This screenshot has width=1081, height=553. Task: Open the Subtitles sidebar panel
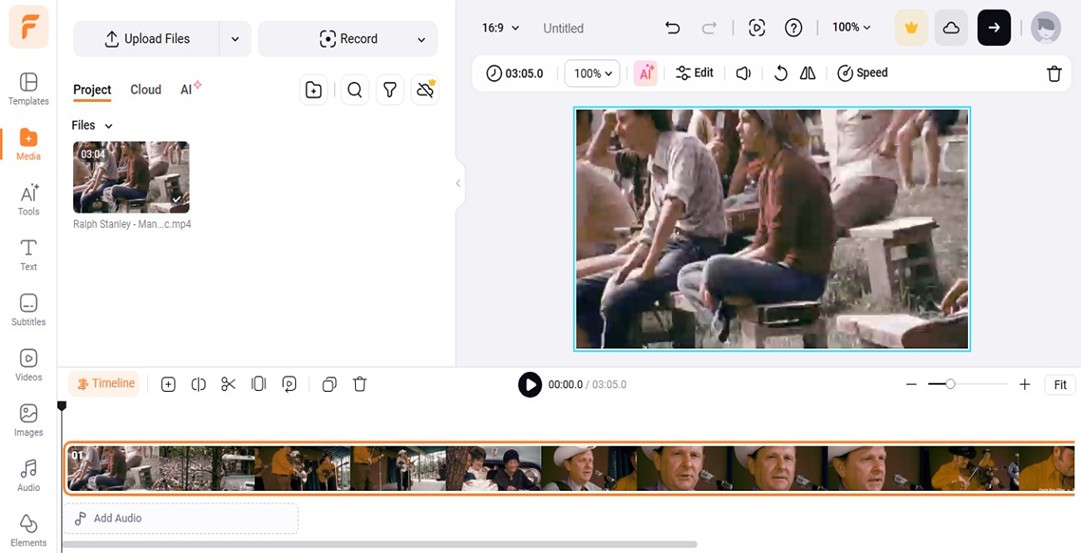(28, 309)
